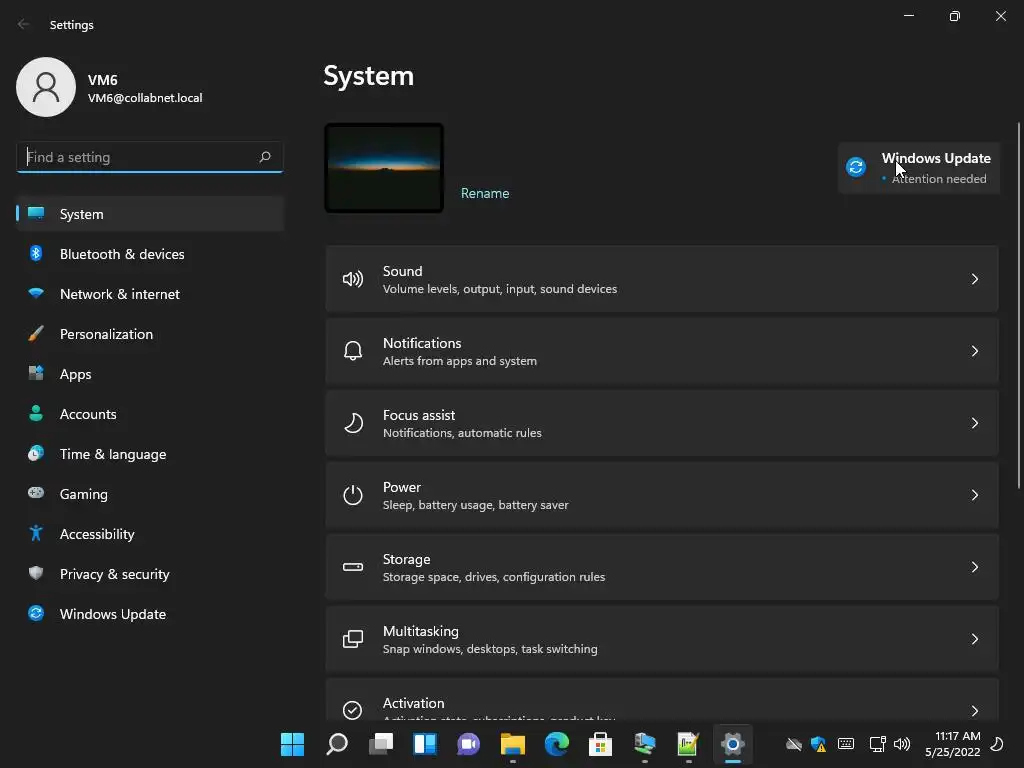This screenshot has height=768, width=1024.
Task: Expand the Multitasking row chevron
Action: pos(974,639)
